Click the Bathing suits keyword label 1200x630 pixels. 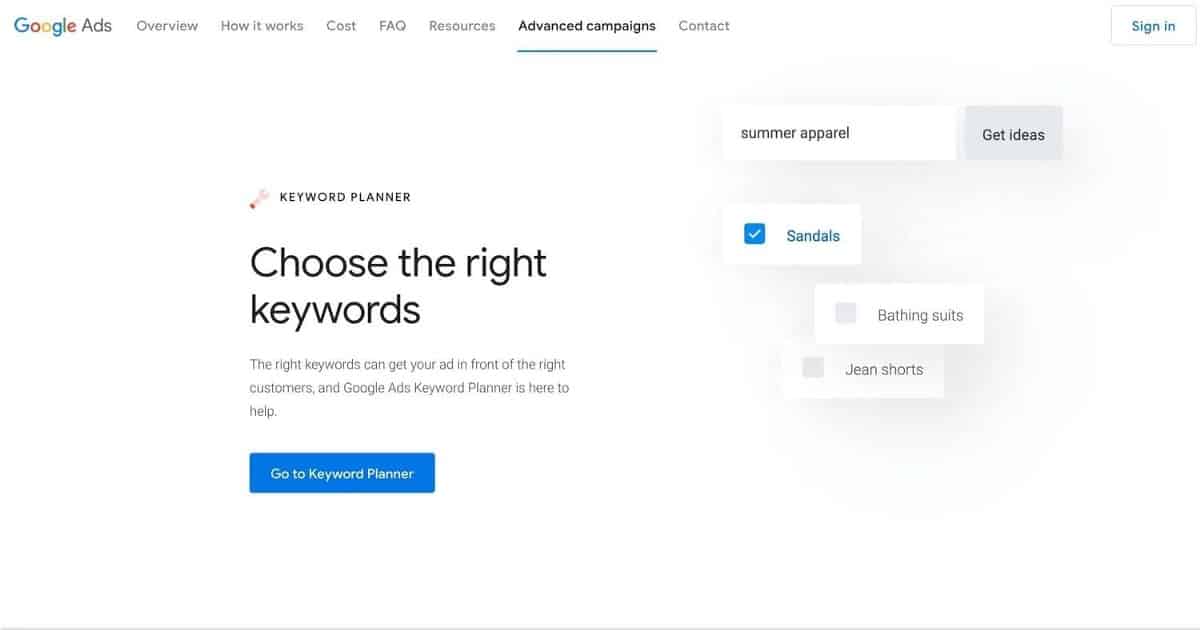click(x=920, y=315)
